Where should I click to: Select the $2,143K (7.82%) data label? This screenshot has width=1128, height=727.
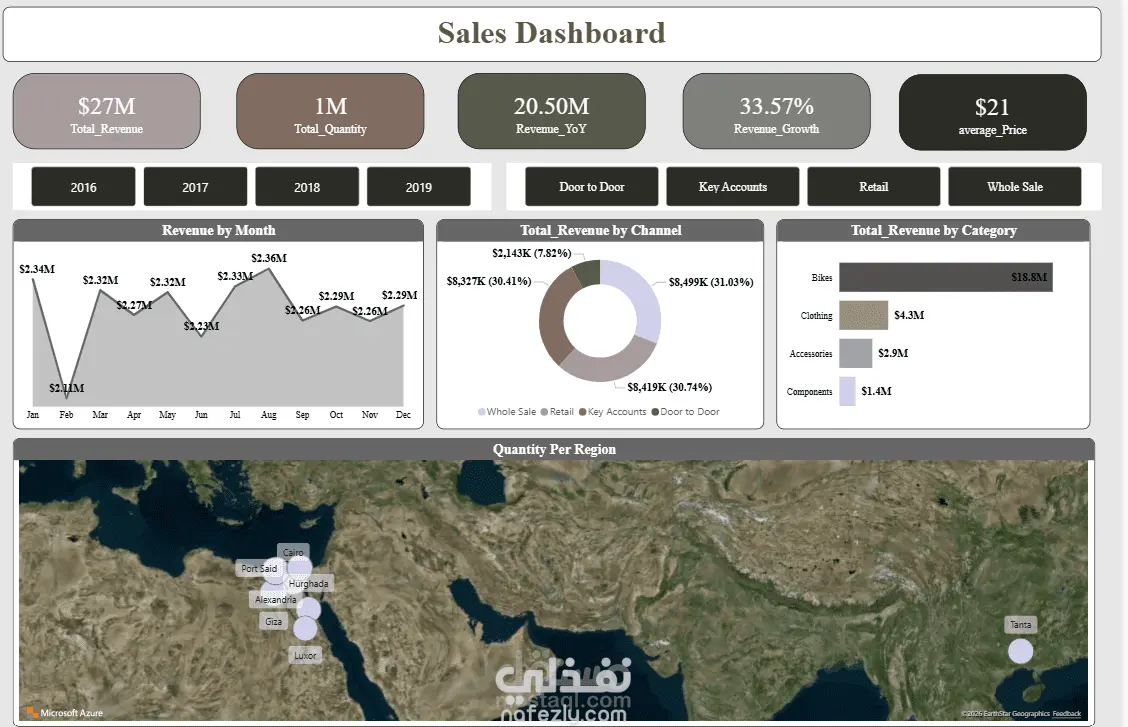click(532, 253)
